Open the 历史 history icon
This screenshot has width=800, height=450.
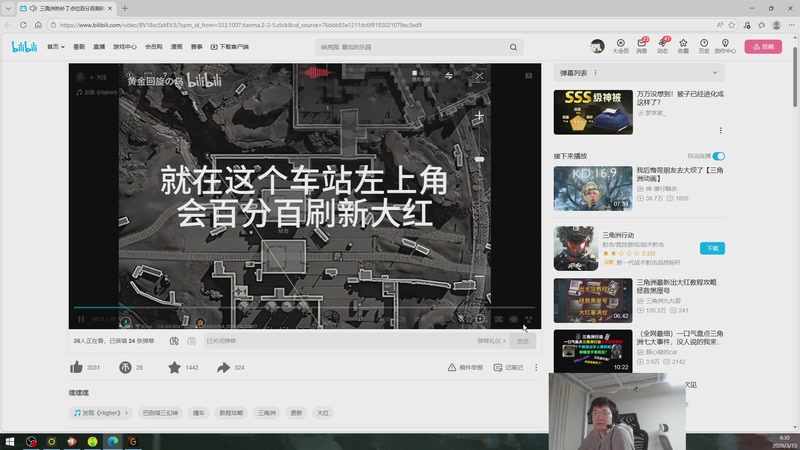704,46
